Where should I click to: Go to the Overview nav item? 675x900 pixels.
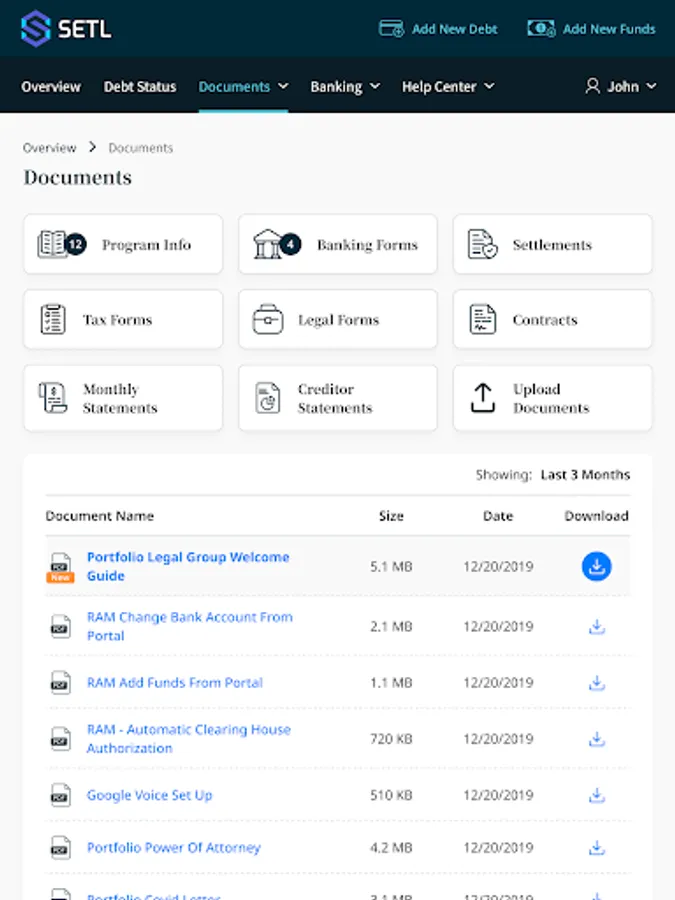click(51, 87)
